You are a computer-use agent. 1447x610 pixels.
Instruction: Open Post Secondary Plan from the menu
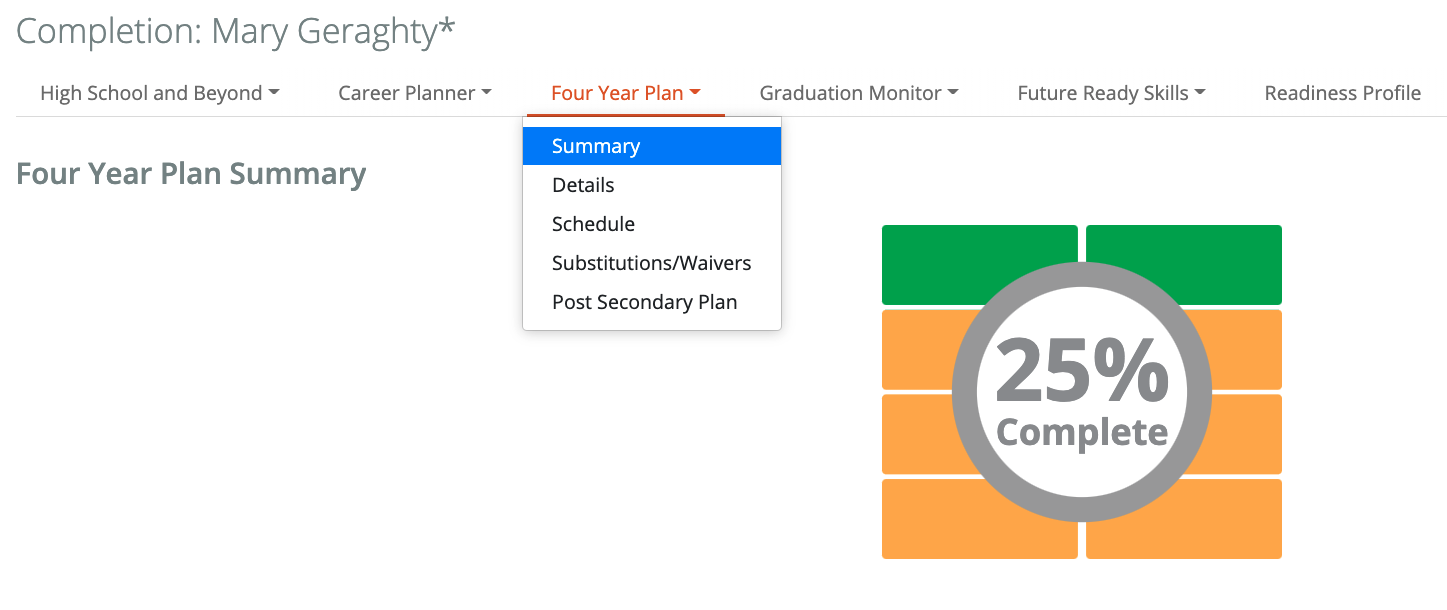[x=652, y=302]
